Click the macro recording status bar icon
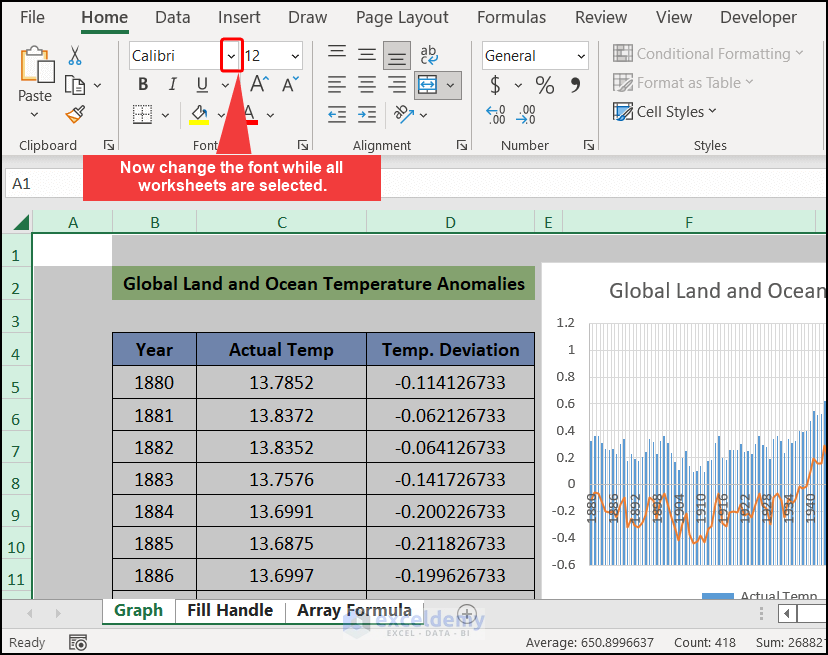Screen dimensions: 828x655 tap(78, 642)
